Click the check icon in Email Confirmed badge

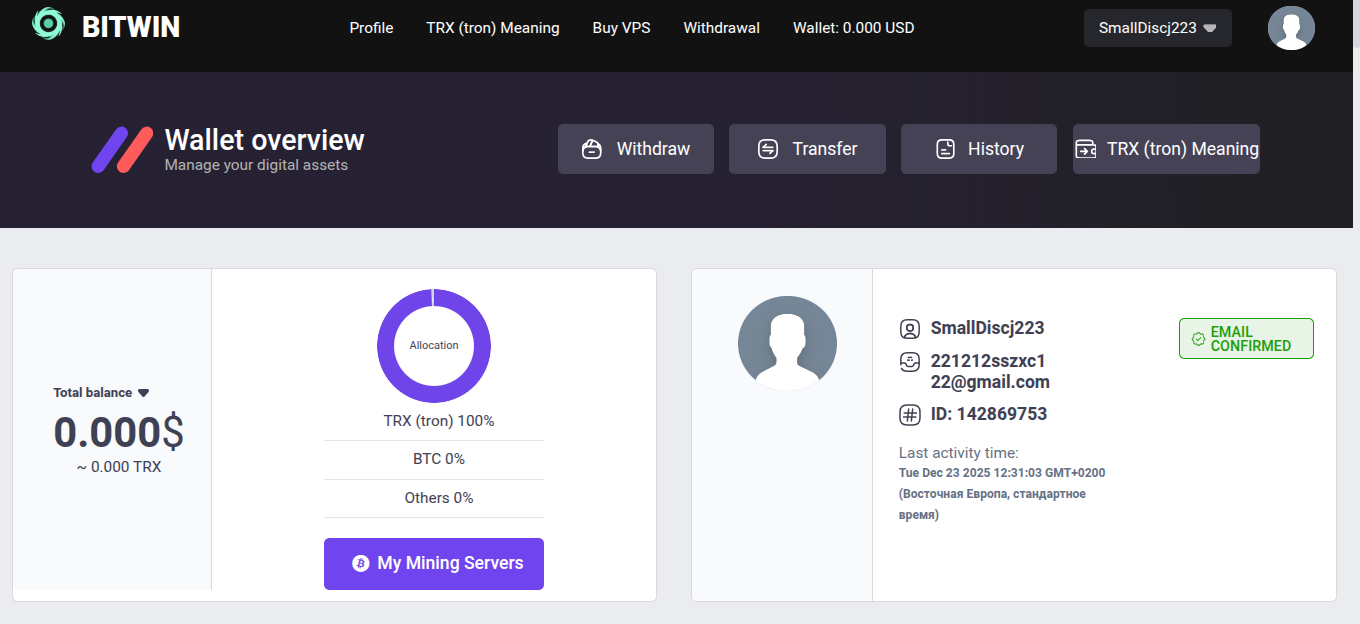point(1198,339)
